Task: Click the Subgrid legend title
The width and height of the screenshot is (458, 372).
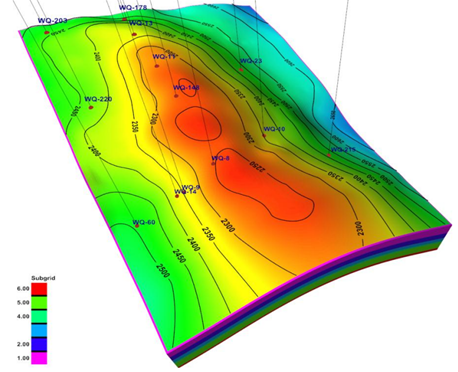Action: (43, 278)
